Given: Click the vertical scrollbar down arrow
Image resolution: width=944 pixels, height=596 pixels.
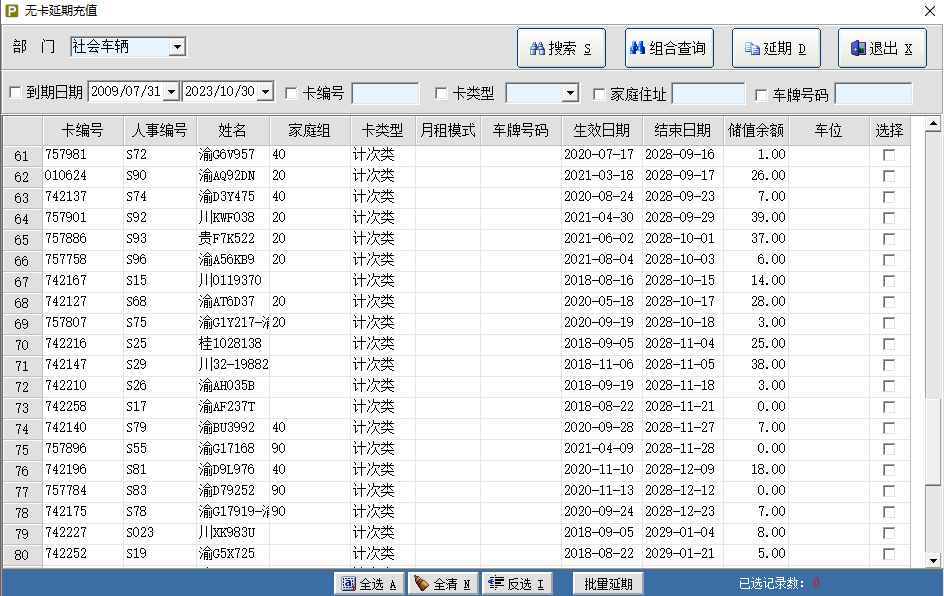Looking at the screenshot, I should pyautogui.click(x=932, y=560).
